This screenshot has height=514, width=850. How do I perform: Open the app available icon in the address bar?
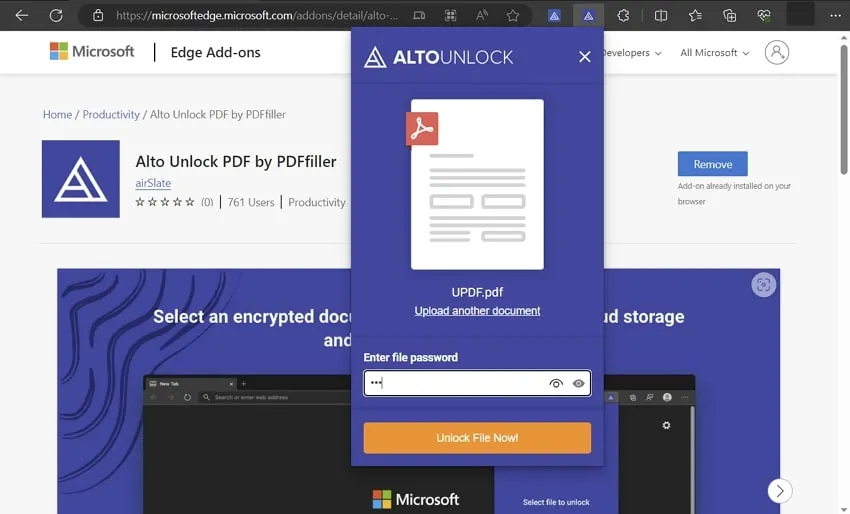pyautogui.click(x=419, y=15)
